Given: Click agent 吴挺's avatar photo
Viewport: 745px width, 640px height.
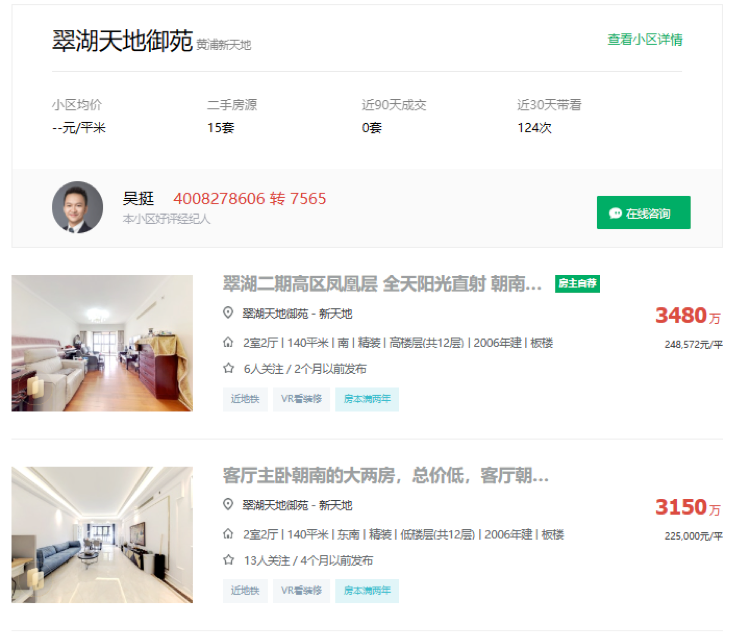Looking at the screenshot, I should 77,207.
